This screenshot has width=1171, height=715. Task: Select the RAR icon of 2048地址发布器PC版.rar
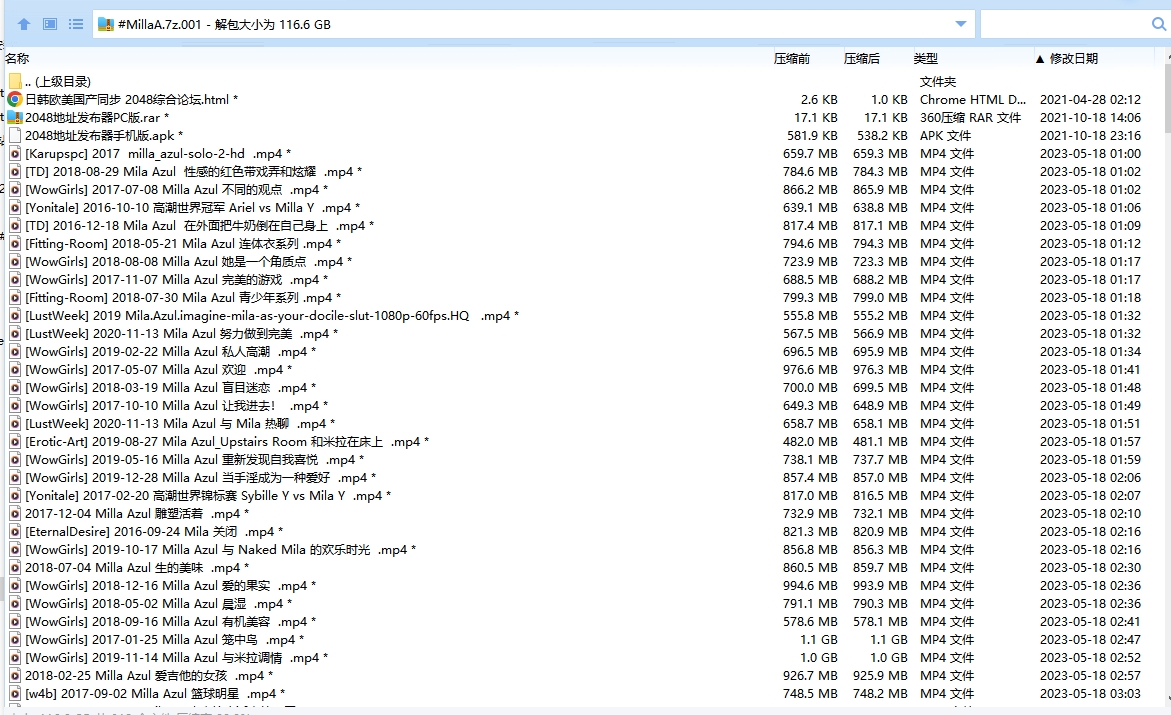point(15,117)
